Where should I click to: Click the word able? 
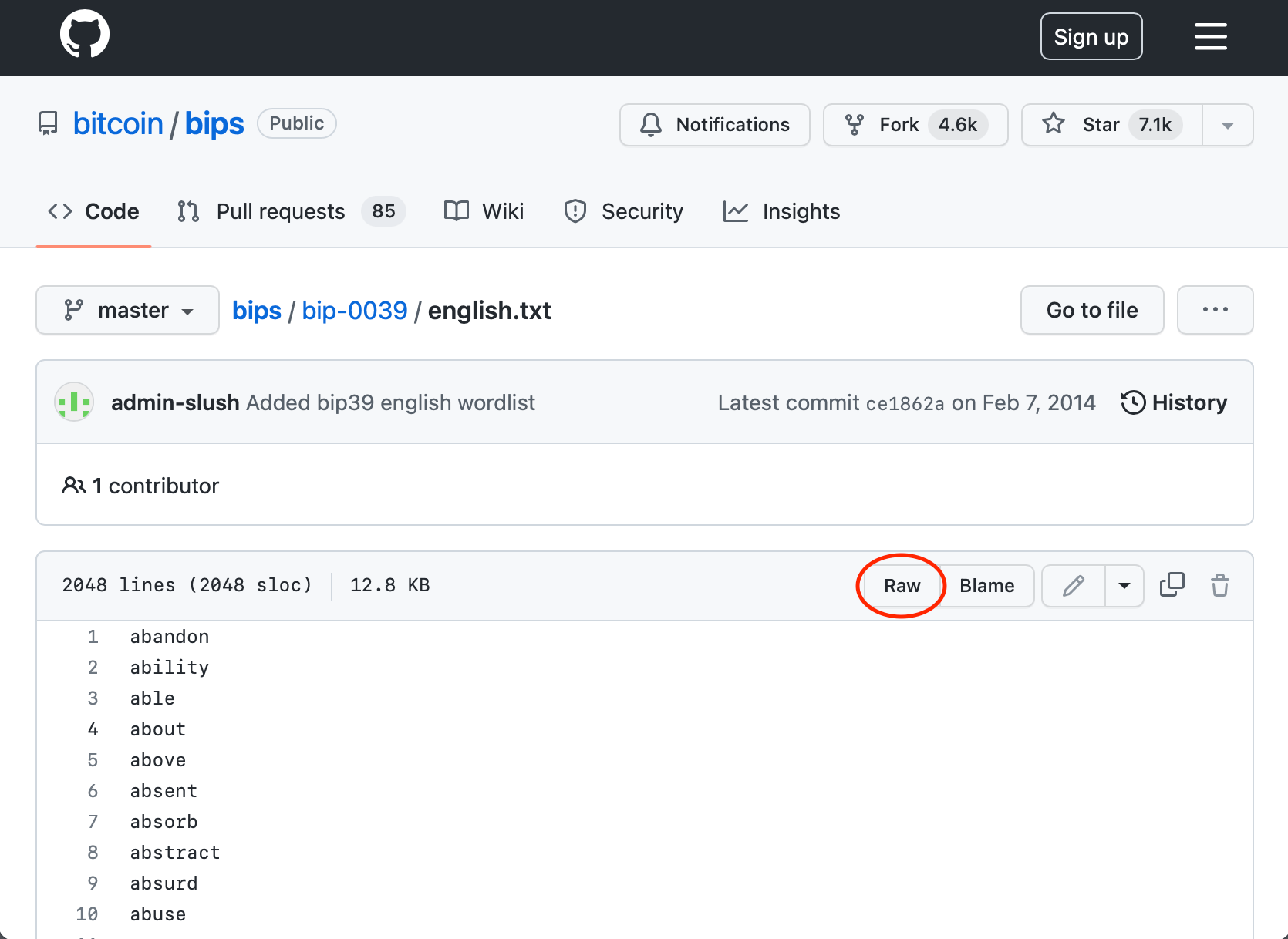click(153, 698)
